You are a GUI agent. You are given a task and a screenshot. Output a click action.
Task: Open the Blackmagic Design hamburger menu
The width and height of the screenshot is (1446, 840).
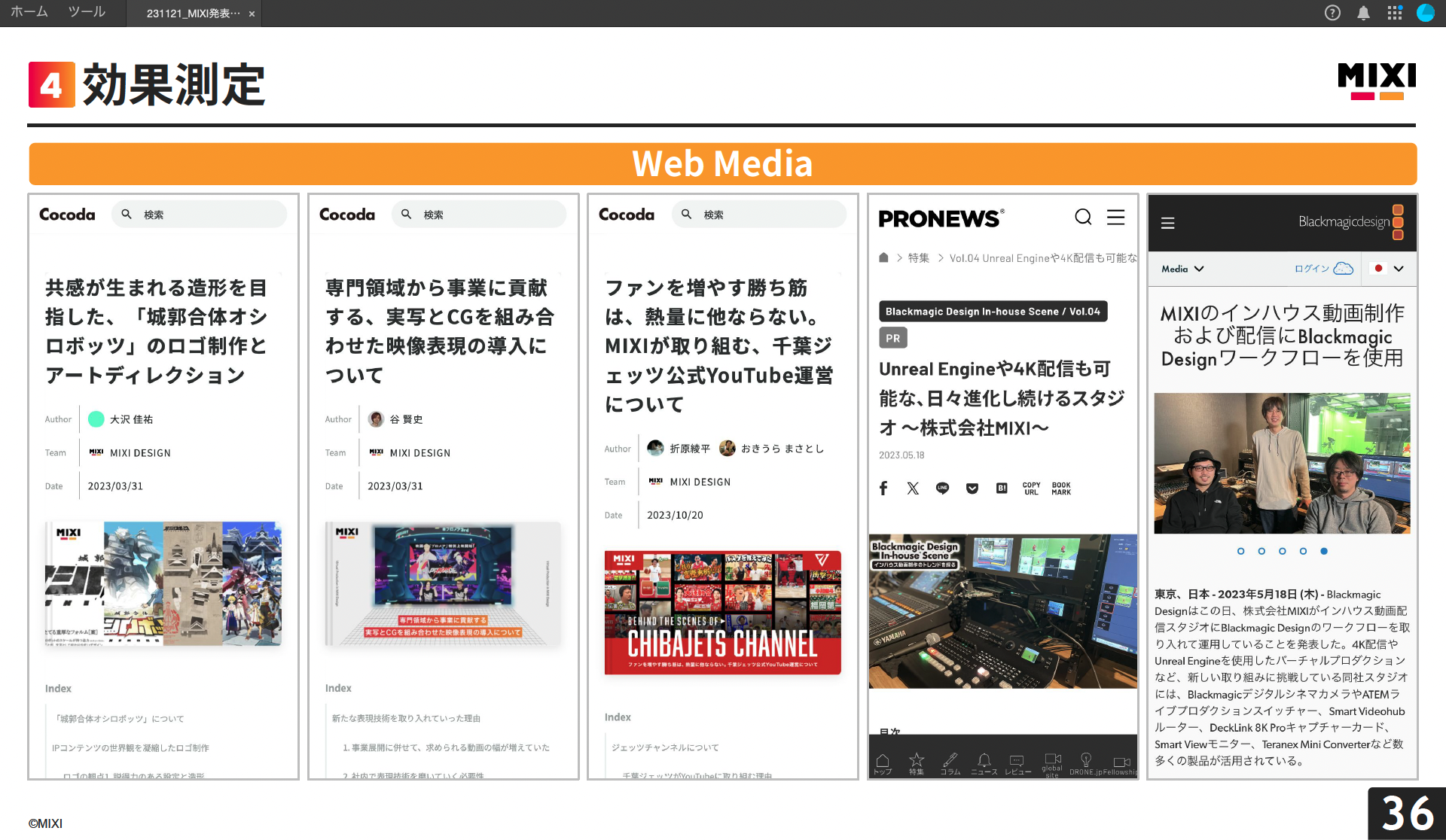[1168, 223]
